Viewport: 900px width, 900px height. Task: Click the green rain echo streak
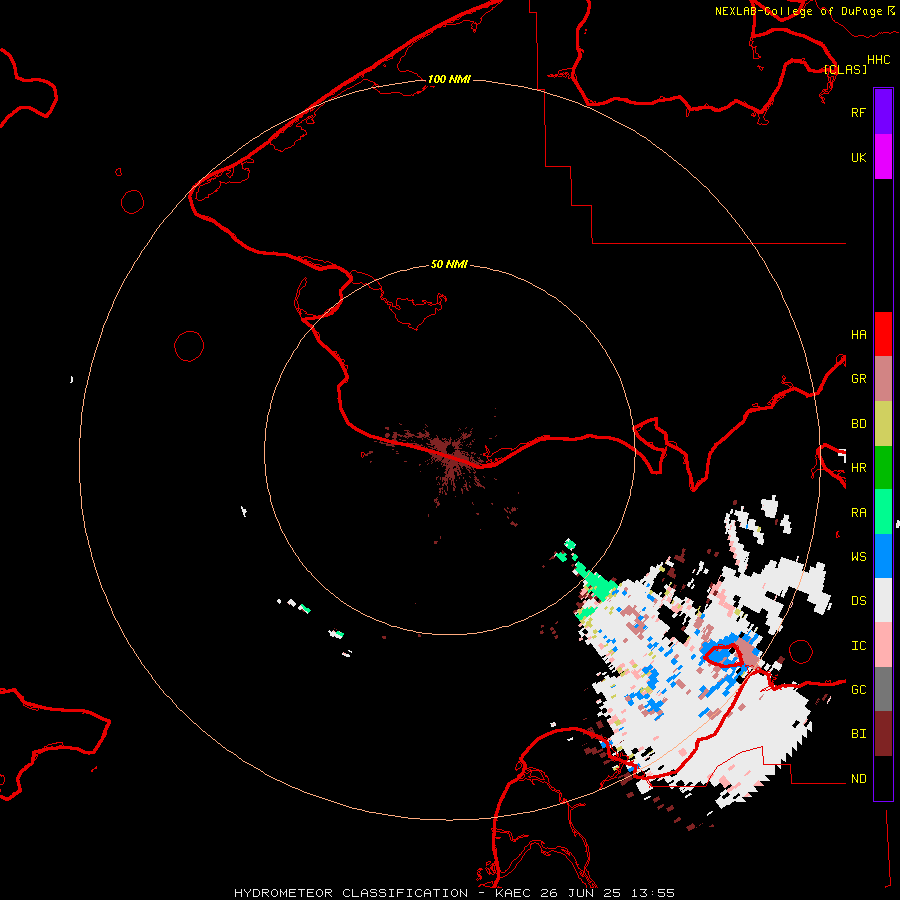[595, 580]
